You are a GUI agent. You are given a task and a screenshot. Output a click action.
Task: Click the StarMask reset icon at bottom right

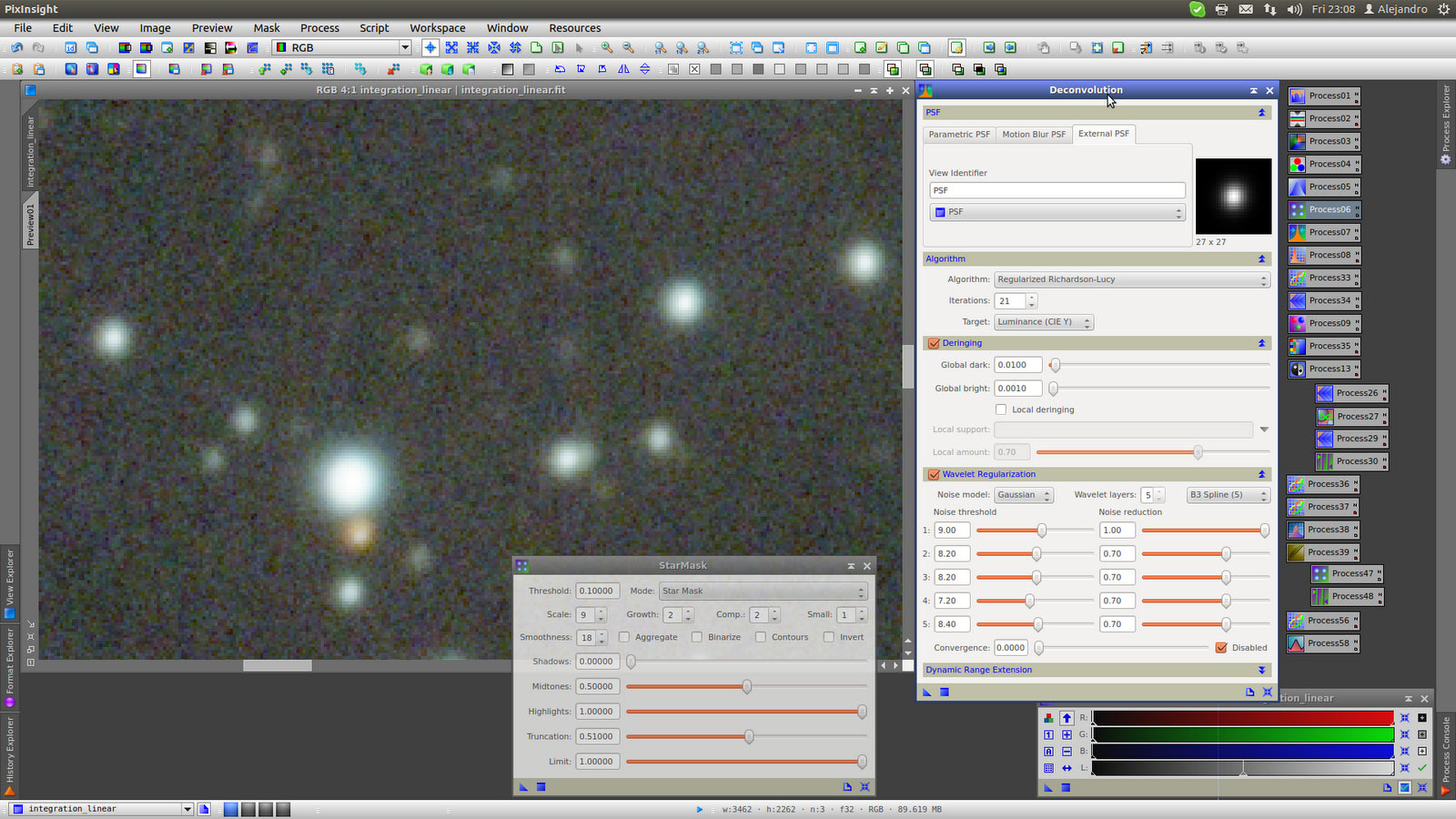(x=864, y=787)
